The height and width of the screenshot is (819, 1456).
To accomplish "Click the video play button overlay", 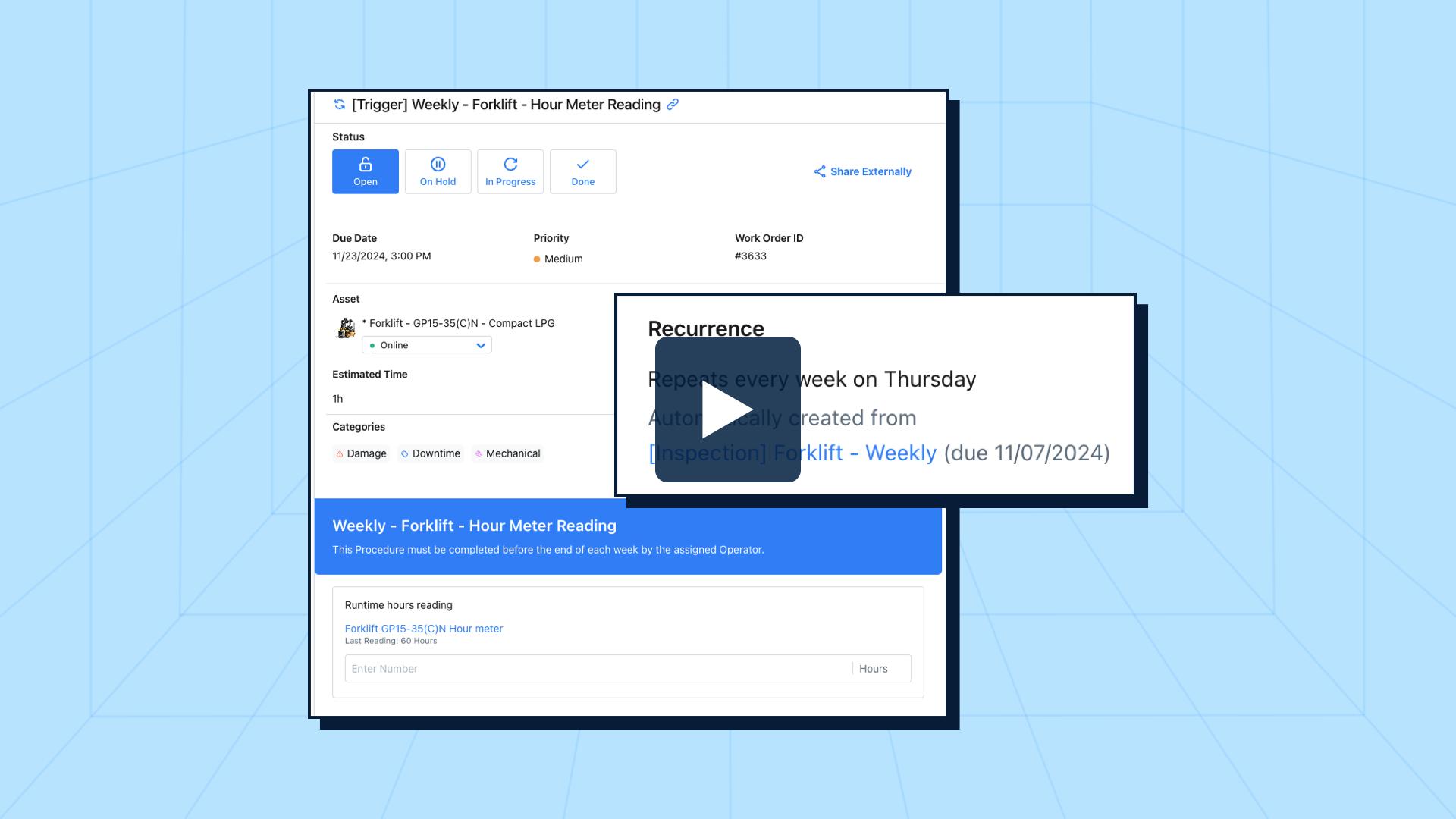I will click(x=727, y=409).
